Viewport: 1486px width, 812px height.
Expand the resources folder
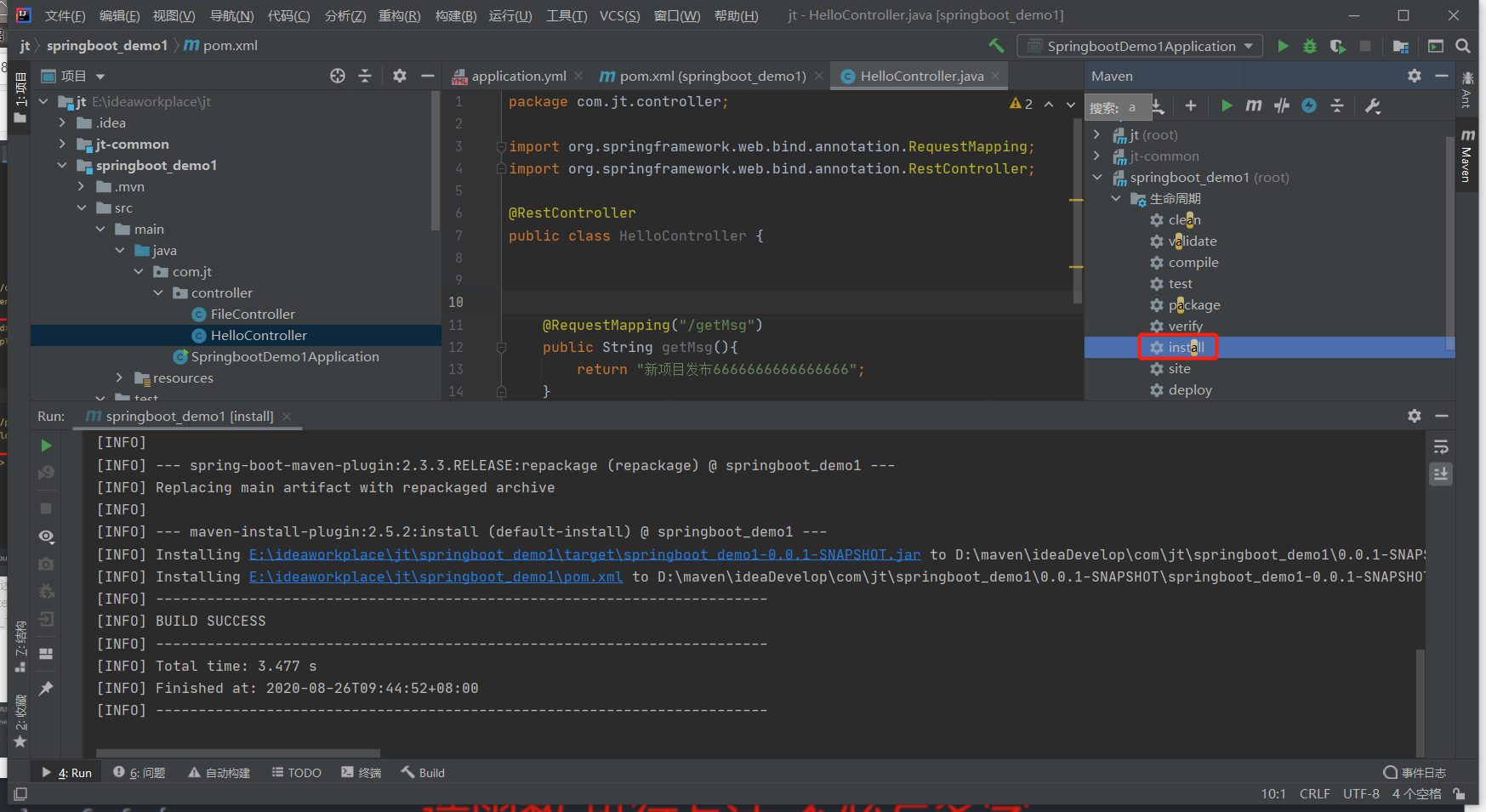[x=120, y=378]
